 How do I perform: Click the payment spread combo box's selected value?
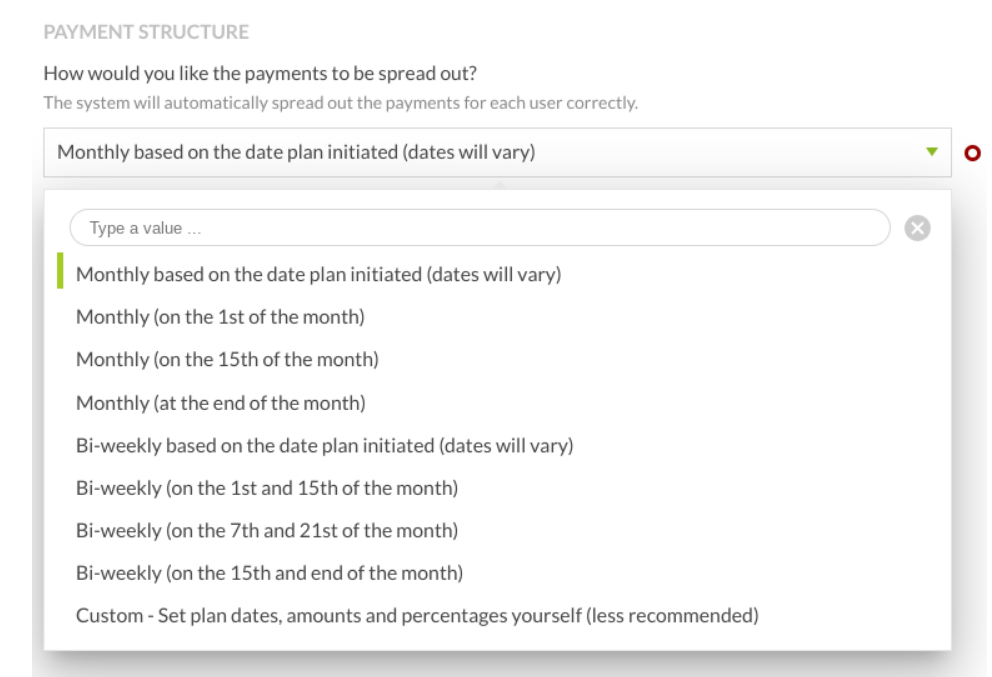pos(296,153)
